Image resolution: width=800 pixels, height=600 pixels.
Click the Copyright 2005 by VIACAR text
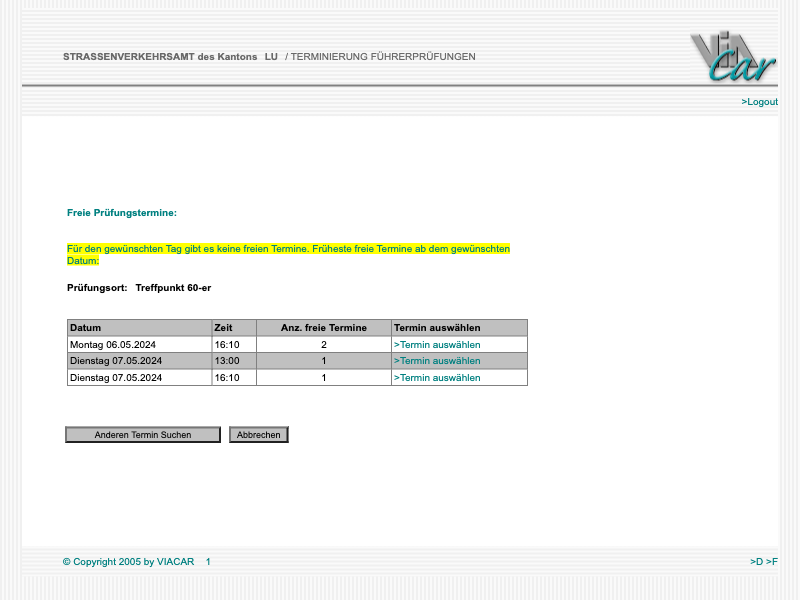pos(127,562)
